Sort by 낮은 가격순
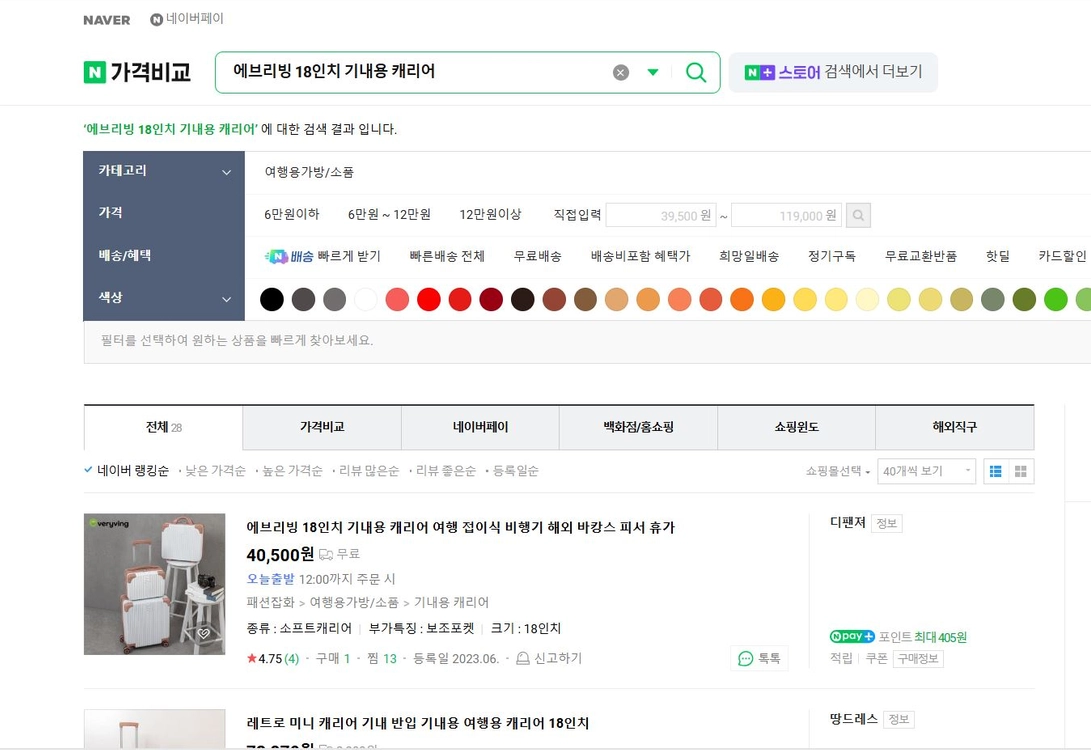The width and height of the screenshot is (1091, 750). (215, 471)
